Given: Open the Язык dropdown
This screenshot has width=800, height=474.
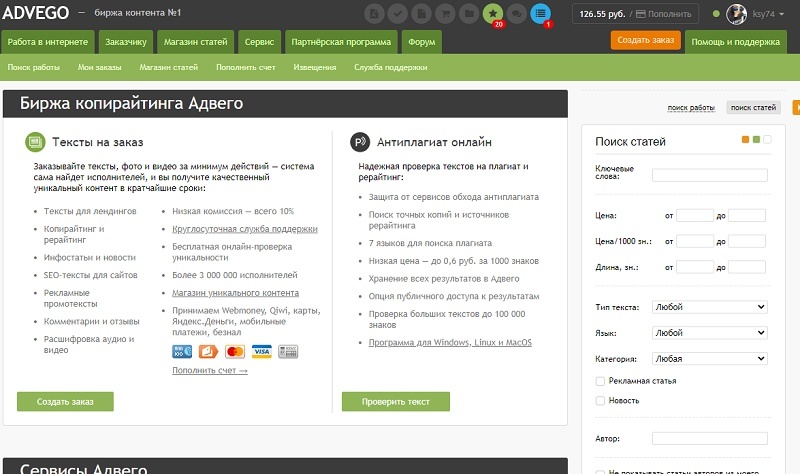Looking at the screenshot, I should click(710, 333).
